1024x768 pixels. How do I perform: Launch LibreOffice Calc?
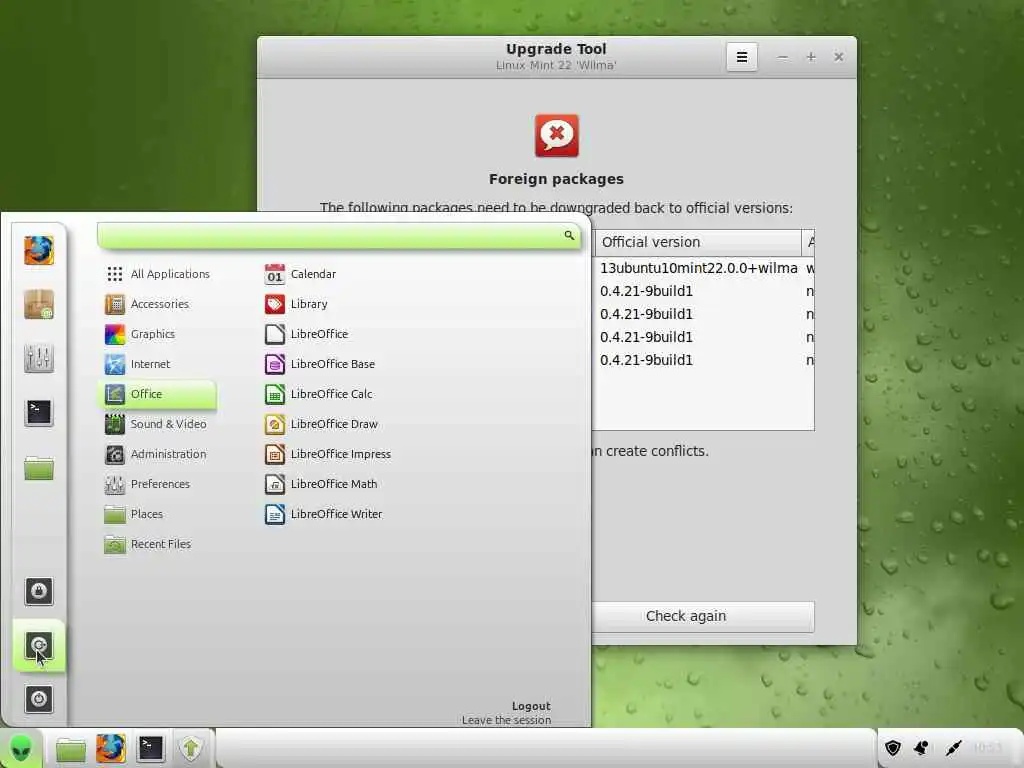[x=319, y=394]
